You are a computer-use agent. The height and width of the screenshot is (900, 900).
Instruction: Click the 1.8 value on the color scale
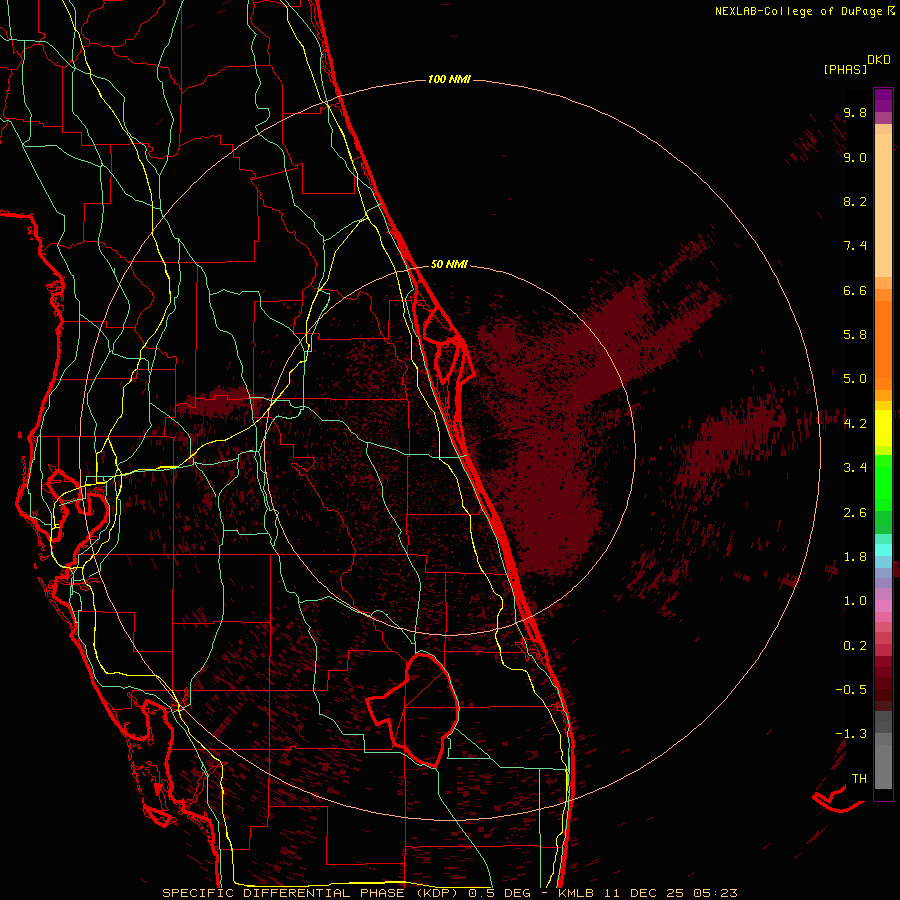pyautogui.click(x=855, y=557)
